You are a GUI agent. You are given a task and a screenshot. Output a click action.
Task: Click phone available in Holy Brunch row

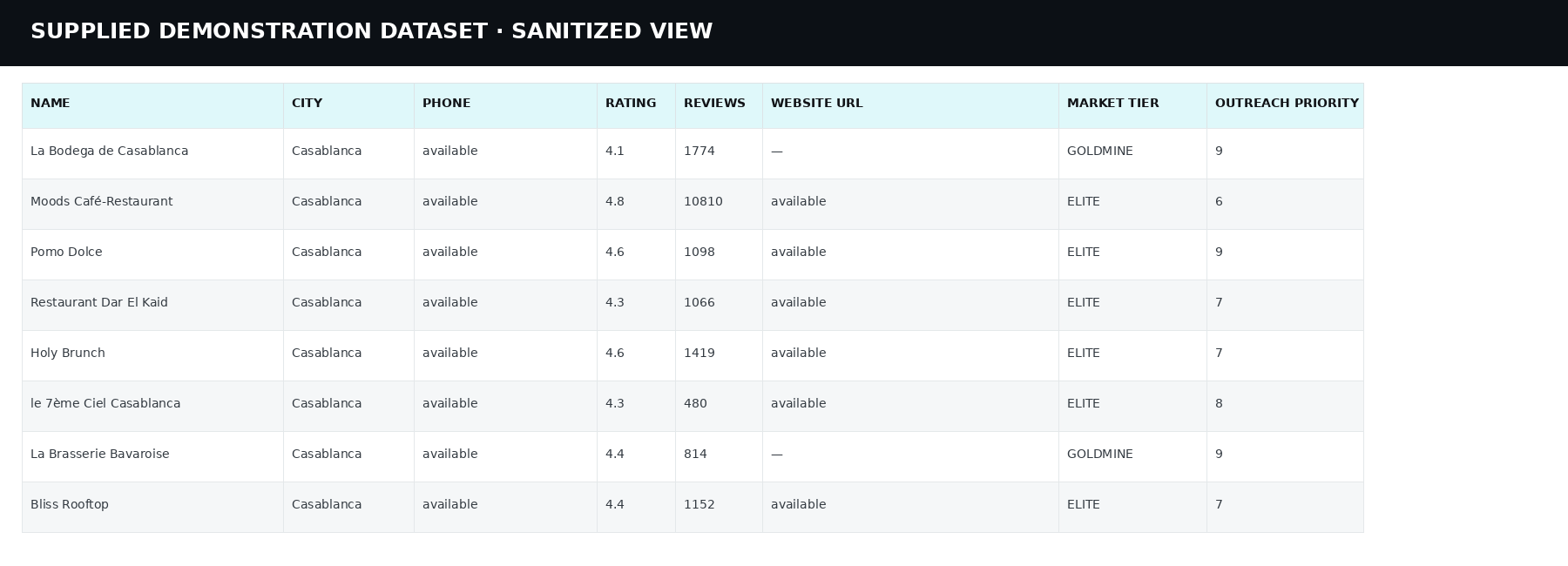click(449, 353)
